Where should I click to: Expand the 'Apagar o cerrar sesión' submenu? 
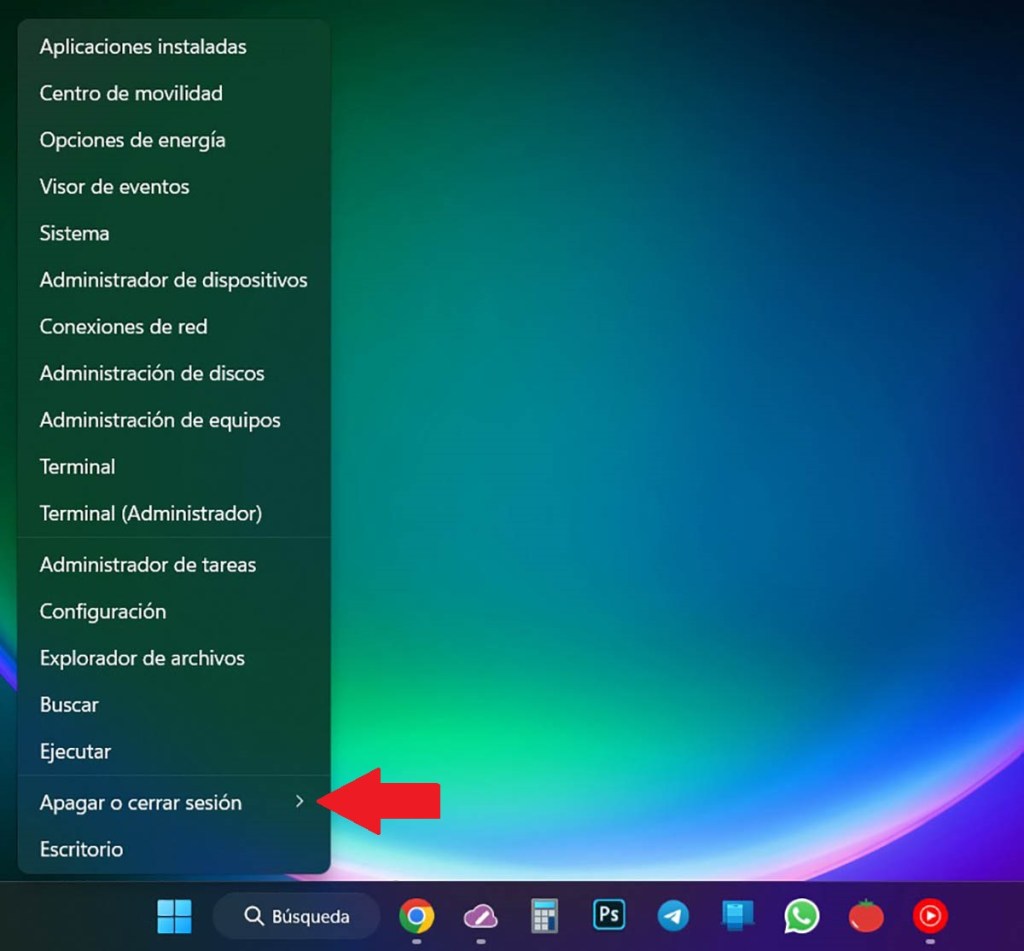tap(140, 802)
